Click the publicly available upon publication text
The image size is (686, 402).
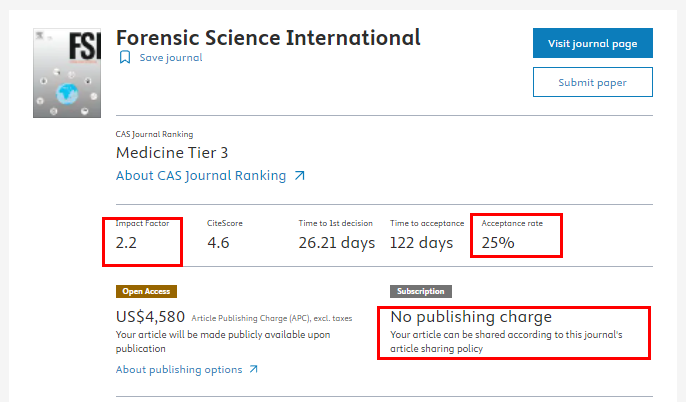(x=223, y=342)
